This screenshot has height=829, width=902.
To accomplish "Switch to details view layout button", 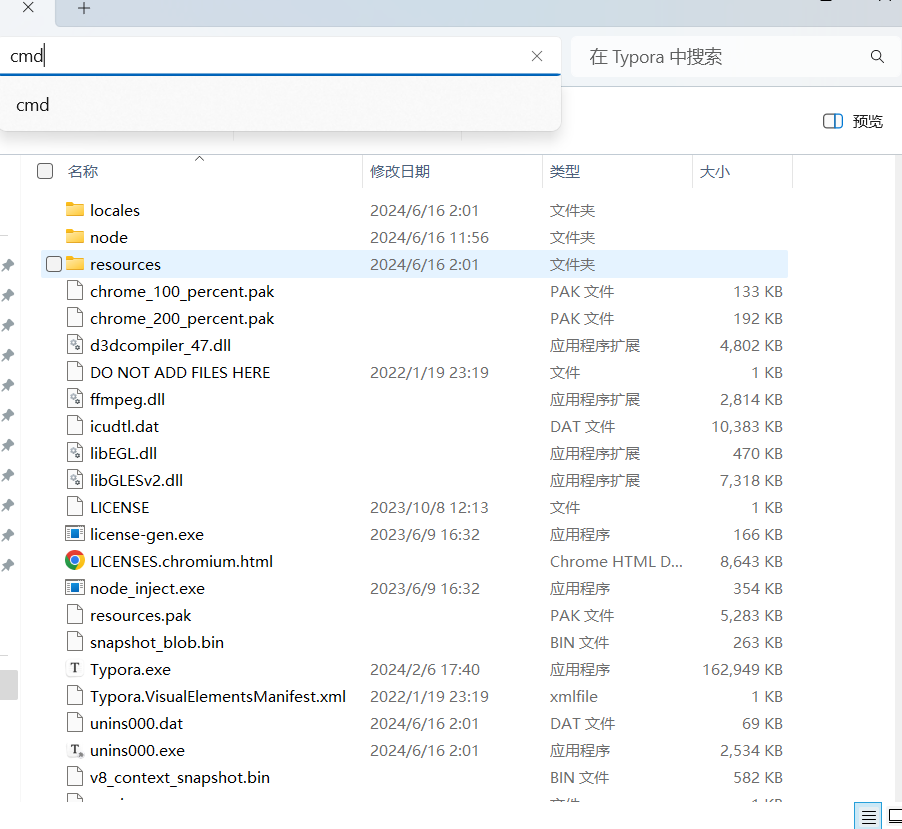I will 868,816.
